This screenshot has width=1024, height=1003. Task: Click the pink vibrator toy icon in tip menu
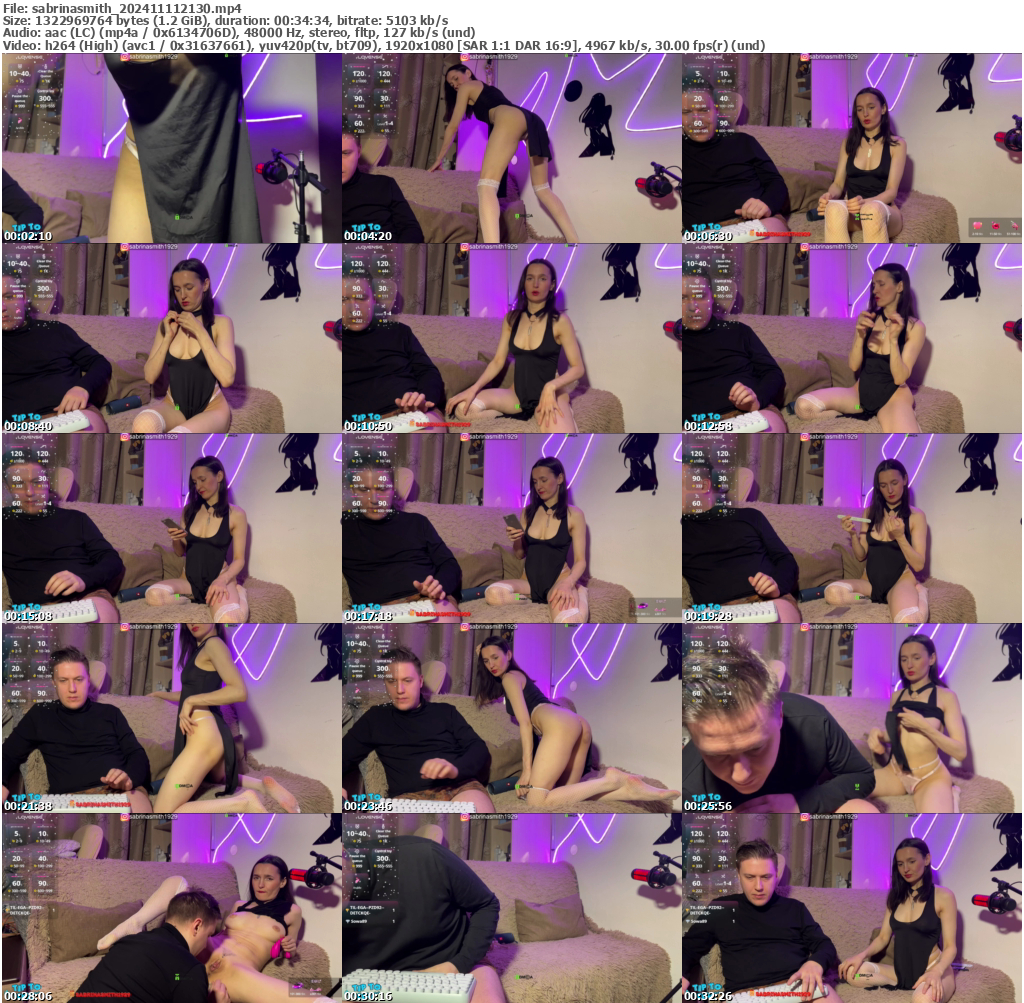point(19,121)
